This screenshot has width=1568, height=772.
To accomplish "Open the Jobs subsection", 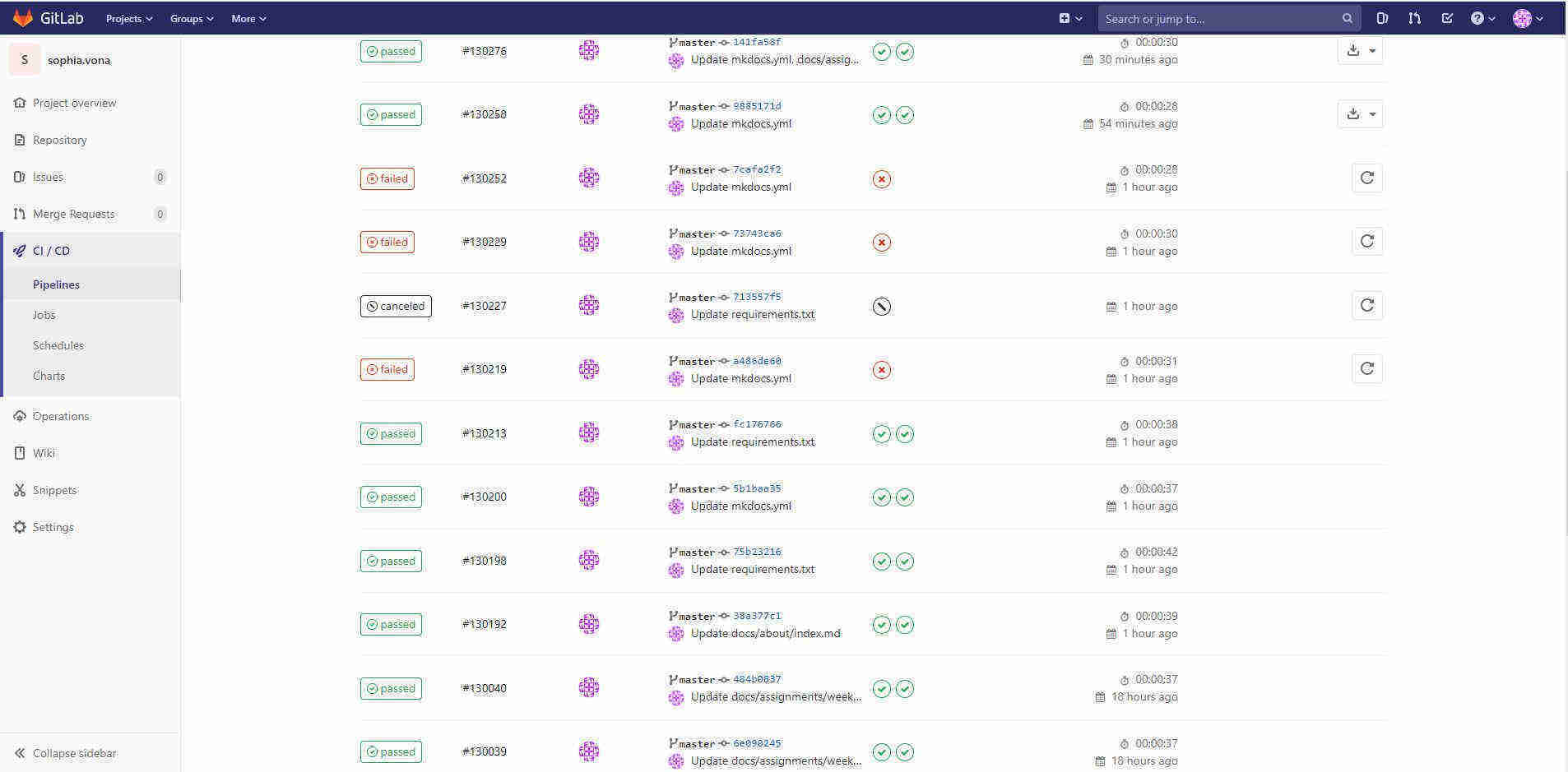I will [44, 315].
